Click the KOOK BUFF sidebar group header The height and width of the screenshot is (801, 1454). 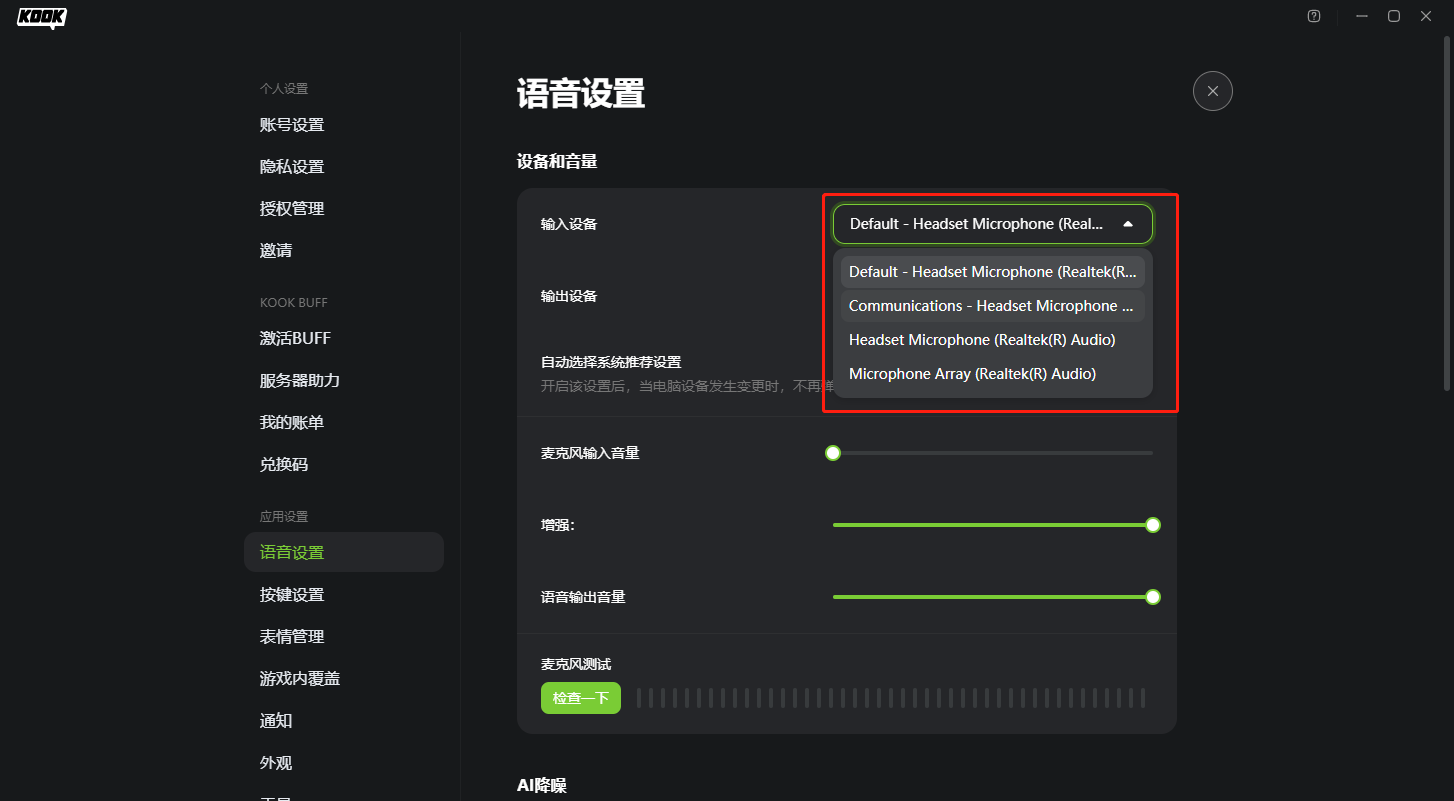coord(294,303)
